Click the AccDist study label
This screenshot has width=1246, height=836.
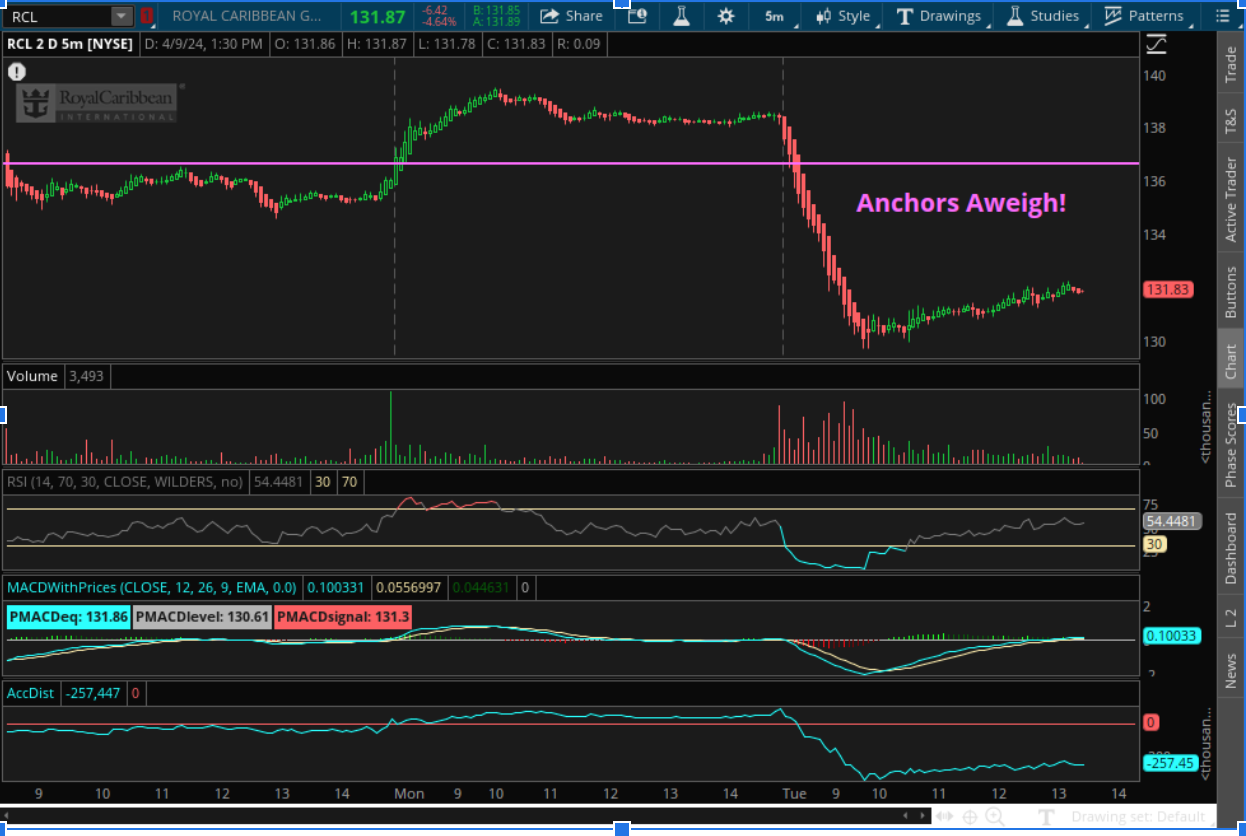coord(32,692)
